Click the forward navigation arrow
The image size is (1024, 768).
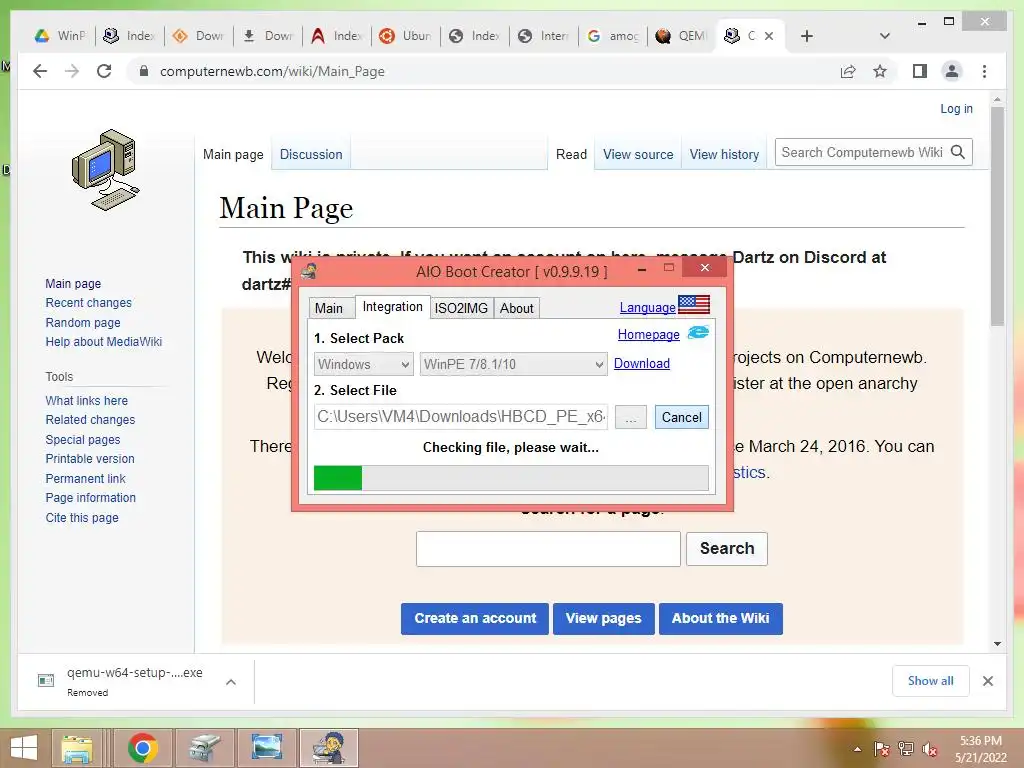click(x=72, y=71)
